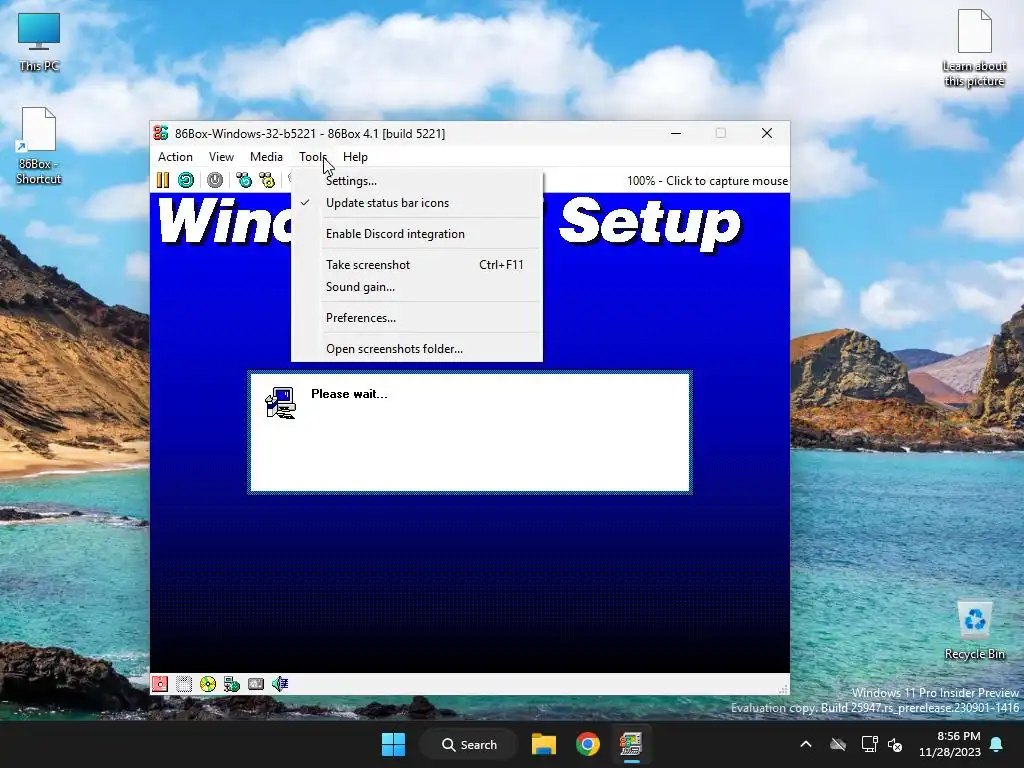Viewport: 1024px width, 768px height.
Task: Show hidden tray icons chevron
Action: point(806,744)
